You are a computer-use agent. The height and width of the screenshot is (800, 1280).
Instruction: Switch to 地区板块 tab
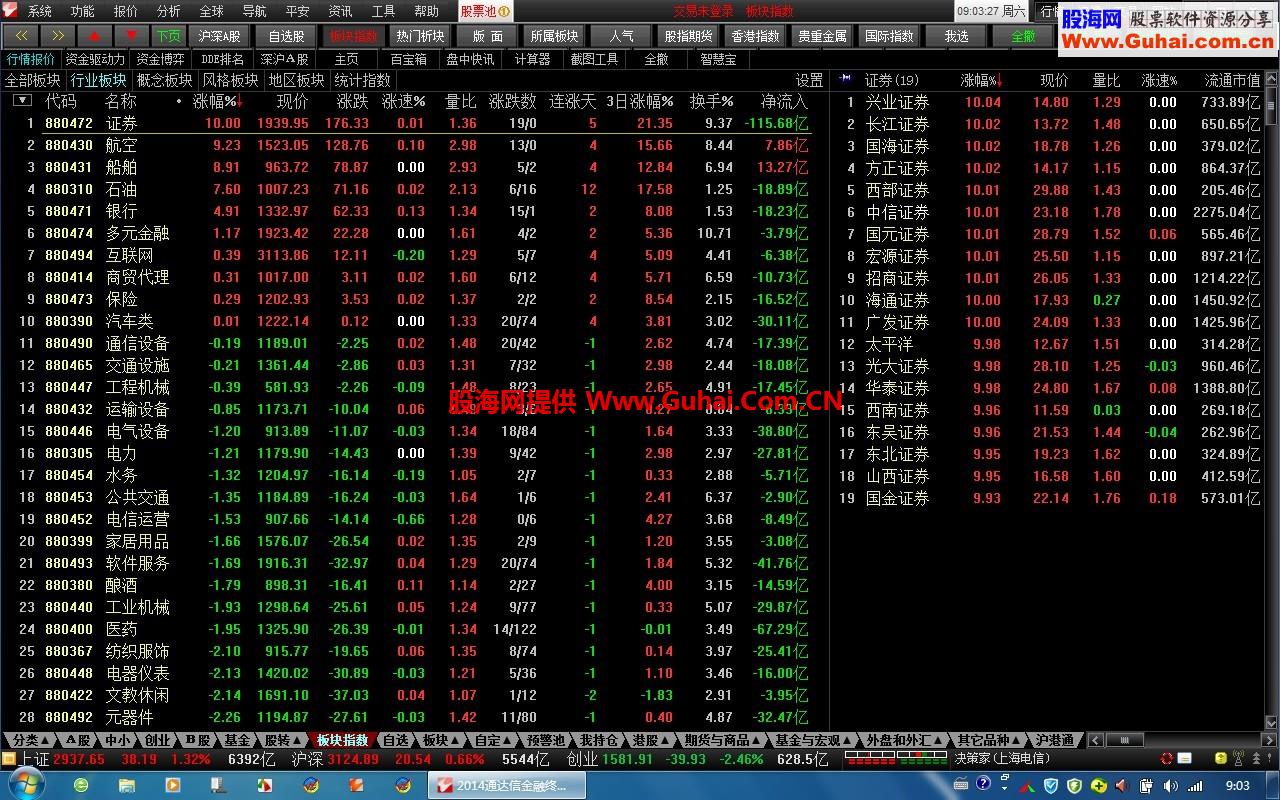(297, 80)
